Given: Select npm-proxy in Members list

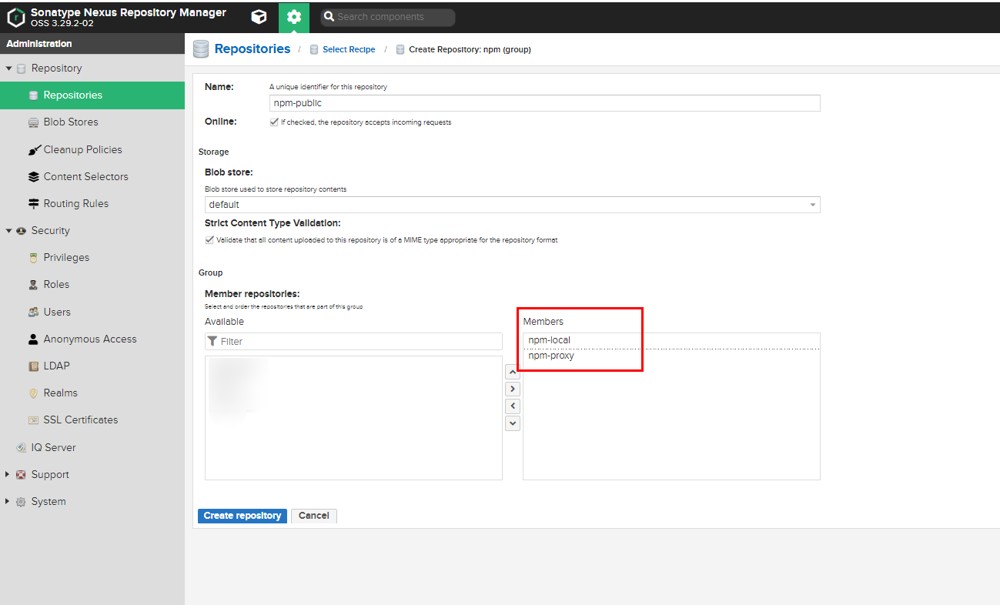Looking at the screenshot, I should pos(671,356).
